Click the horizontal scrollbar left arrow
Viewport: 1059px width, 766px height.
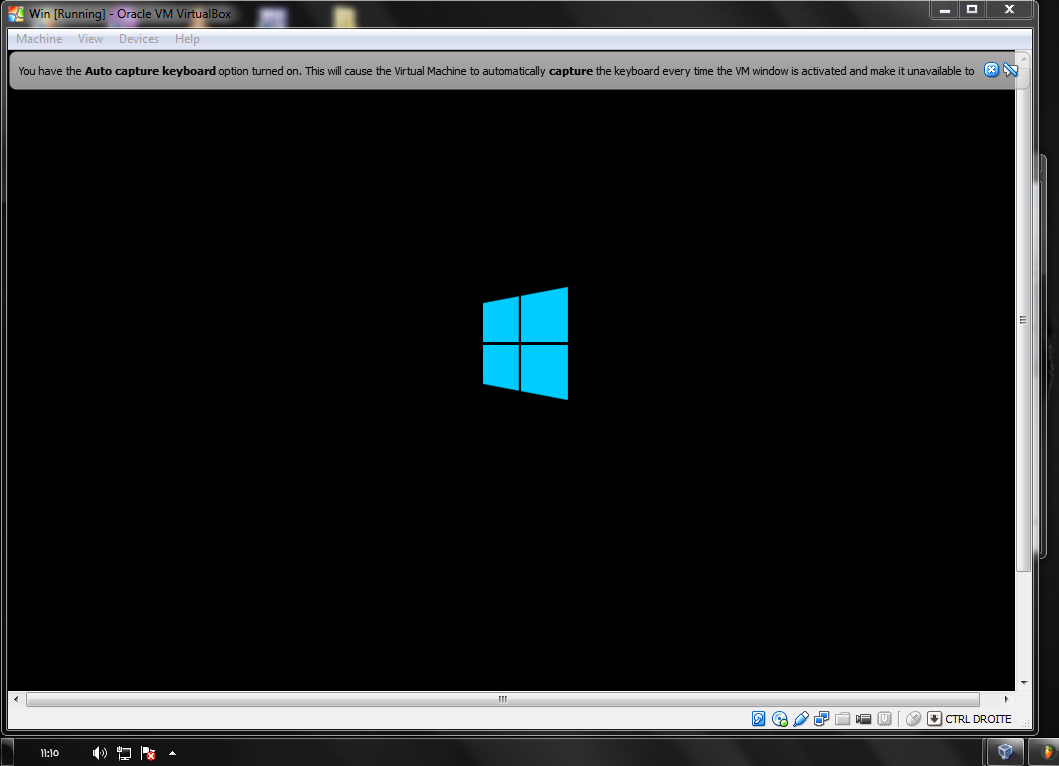coord(16,699)
